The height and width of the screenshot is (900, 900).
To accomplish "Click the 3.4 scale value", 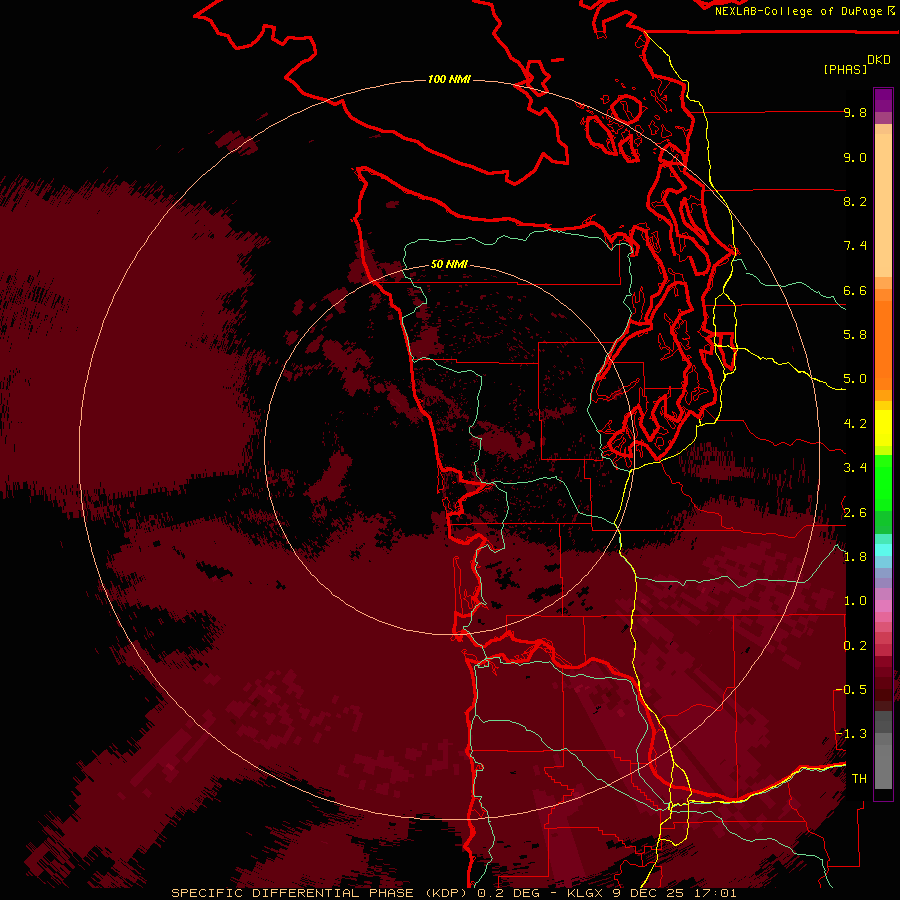I will (x=855, y=468).
